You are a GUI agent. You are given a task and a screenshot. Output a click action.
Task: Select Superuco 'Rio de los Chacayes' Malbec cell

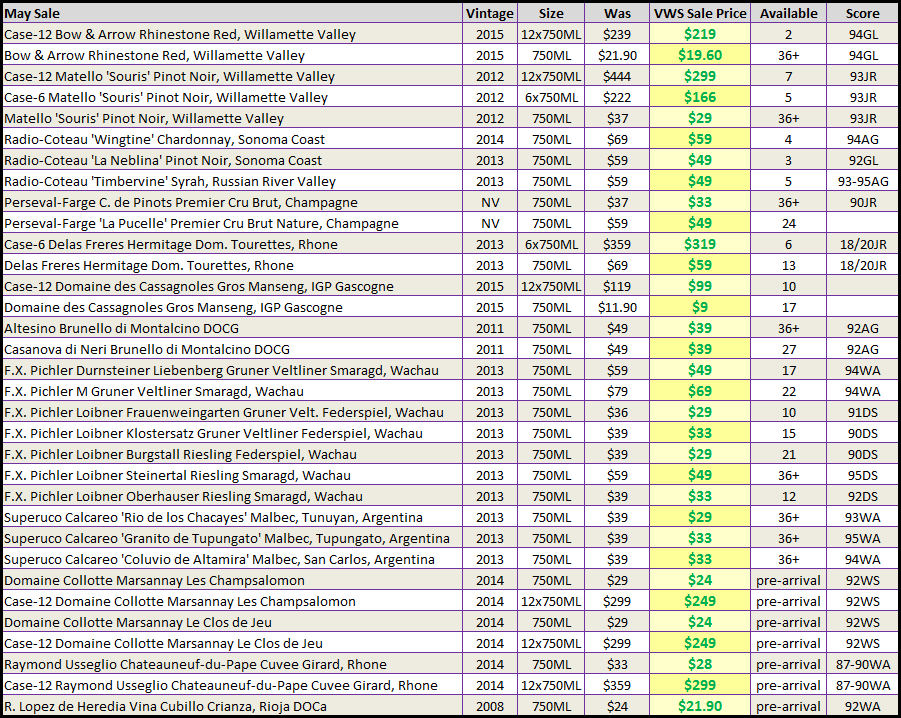pos(232,518)
